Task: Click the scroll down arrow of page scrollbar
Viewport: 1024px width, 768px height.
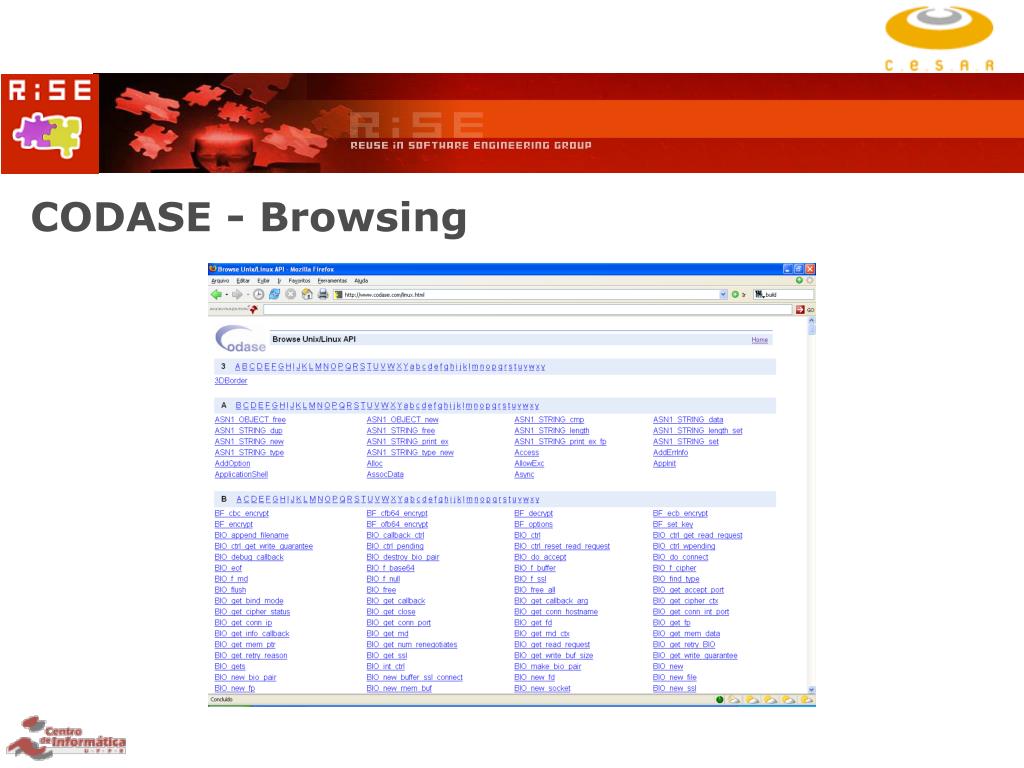Action: click(x=811, y=690)
